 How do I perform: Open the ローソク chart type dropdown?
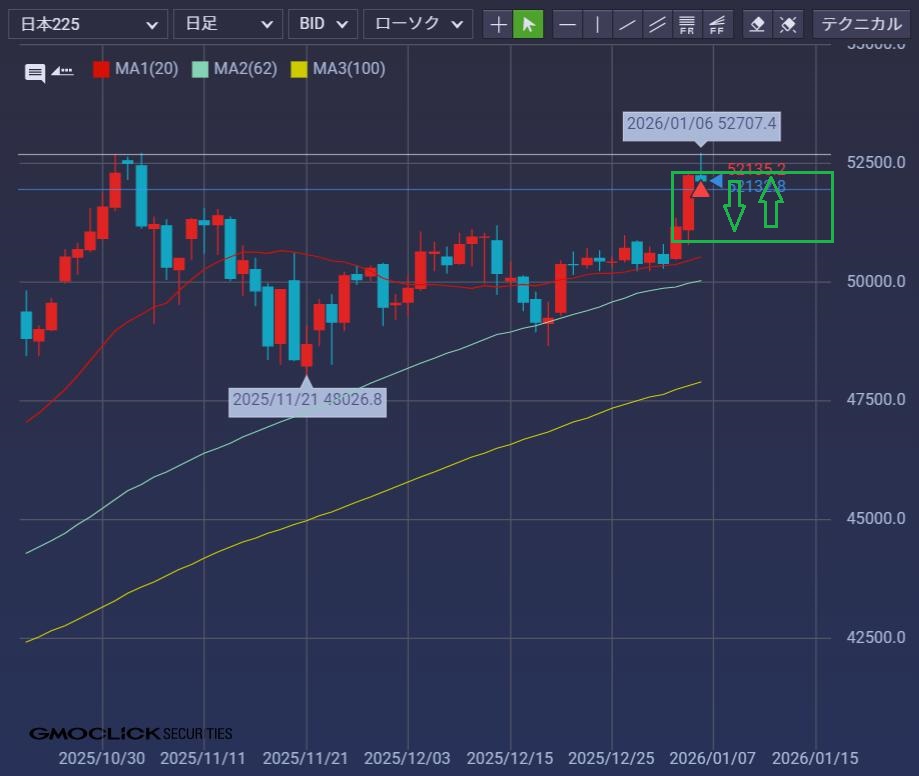pos(417,24)
